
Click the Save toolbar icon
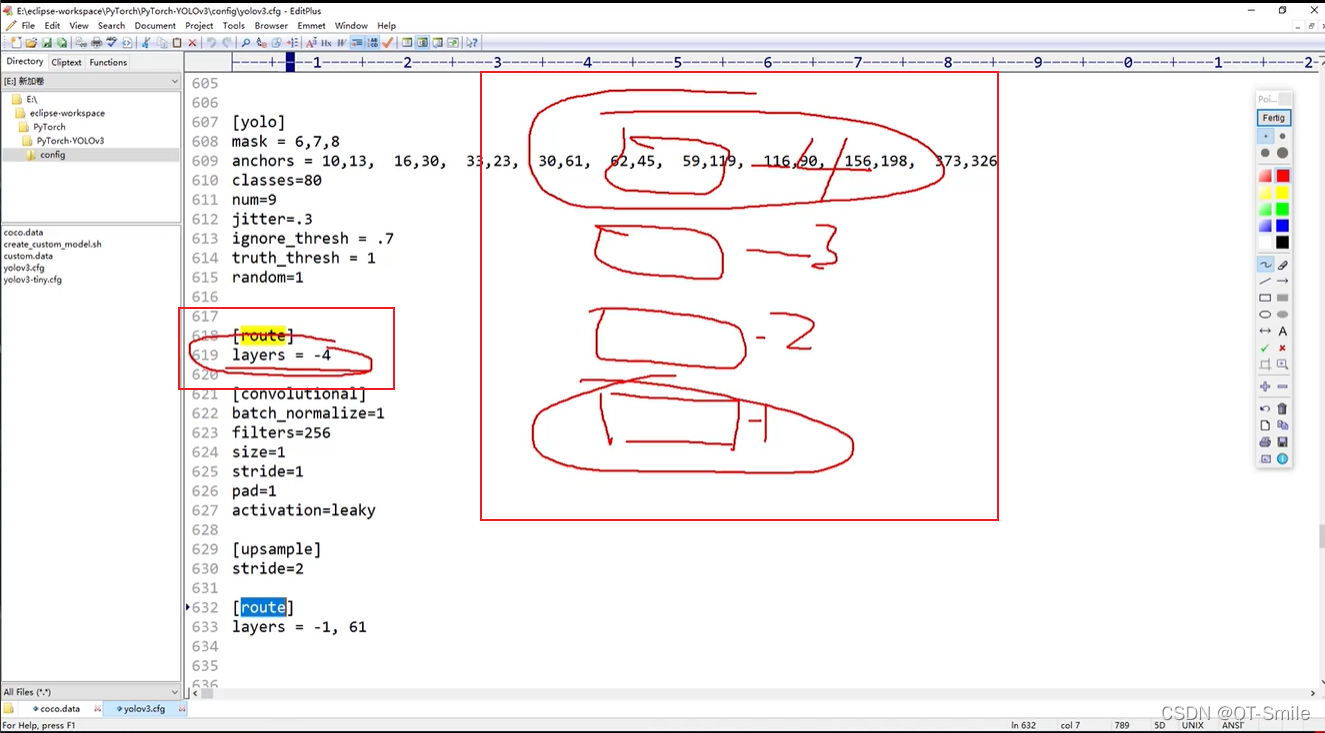[47, 43]
